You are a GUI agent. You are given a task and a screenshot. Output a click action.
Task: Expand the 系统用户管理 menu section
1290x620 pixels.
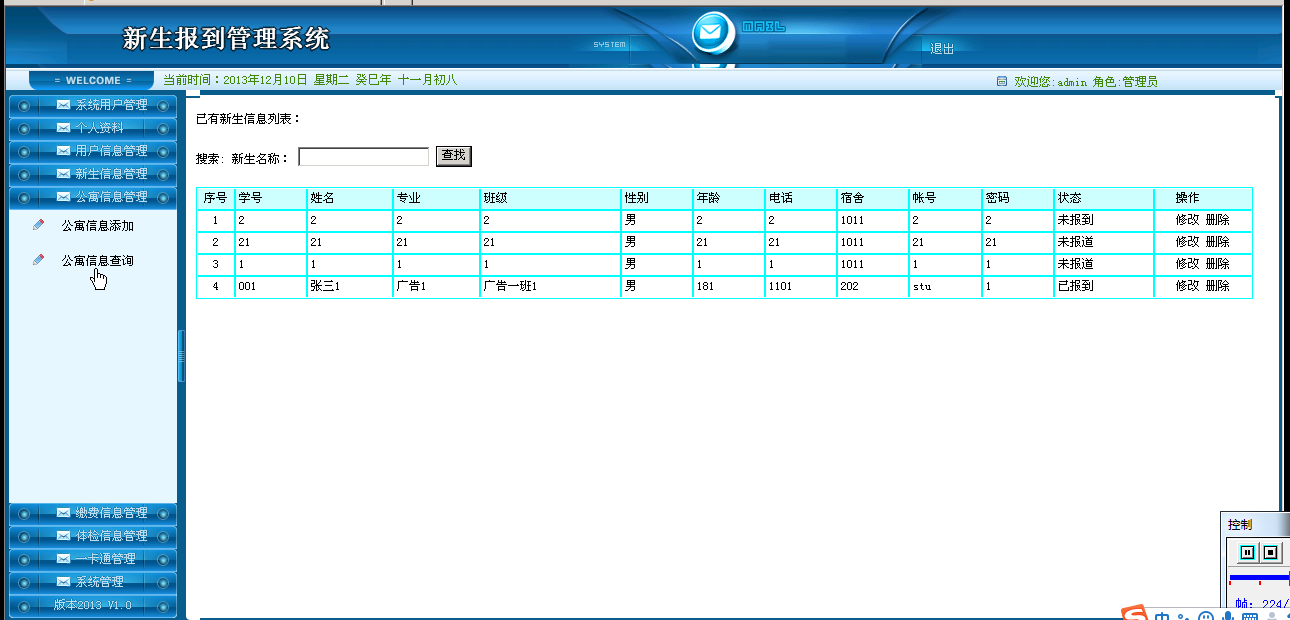(93, 105)
